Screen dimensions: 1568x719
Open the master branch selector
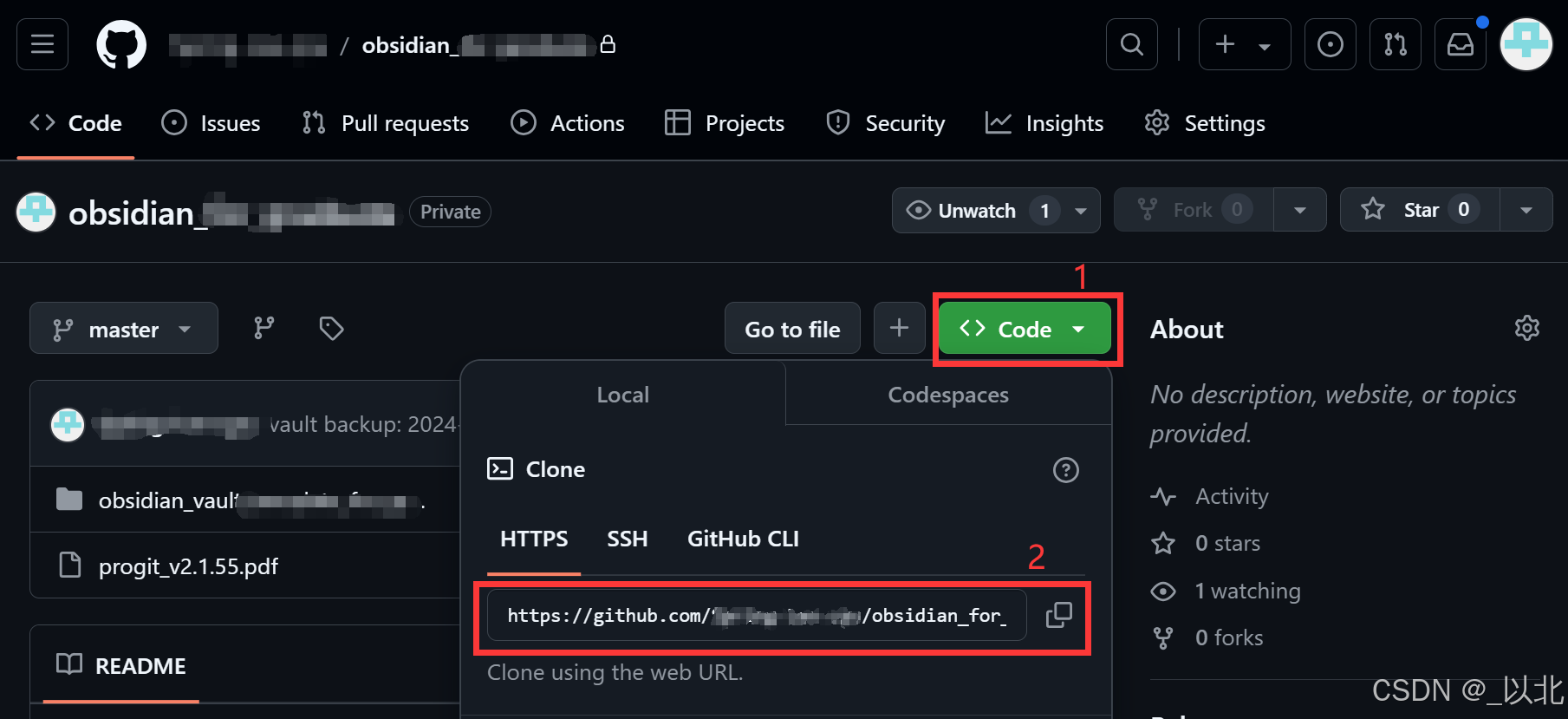pos(124,328)
